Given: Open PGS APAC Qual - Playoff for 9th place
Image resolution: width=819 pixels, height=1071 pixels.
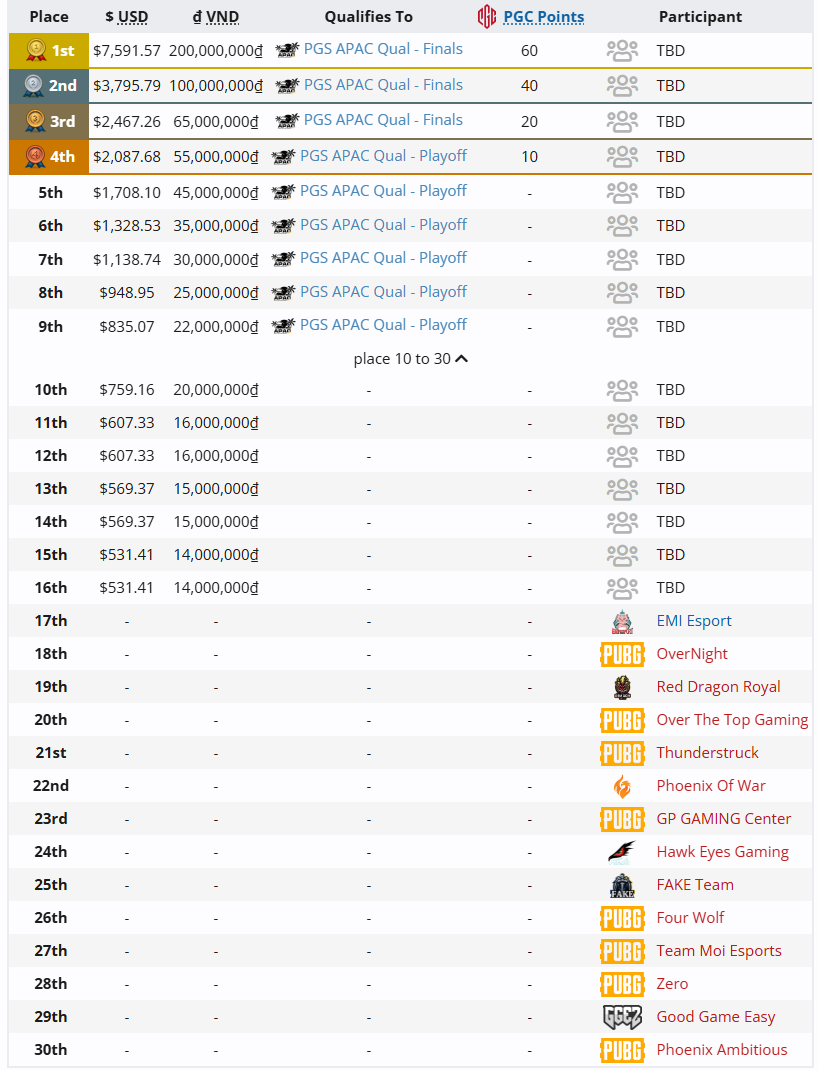Looking at the screenshot, I should (383, 324).
